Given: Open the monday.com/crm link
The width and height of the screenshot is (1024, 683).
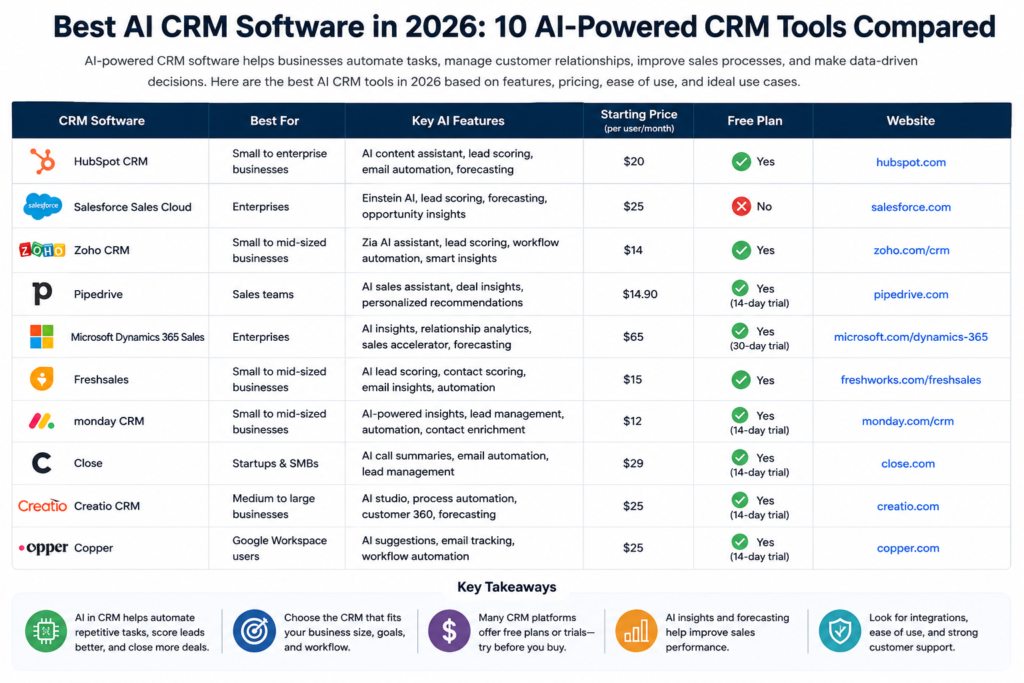Looking at the screenshot, I should (x=908, y=421).
